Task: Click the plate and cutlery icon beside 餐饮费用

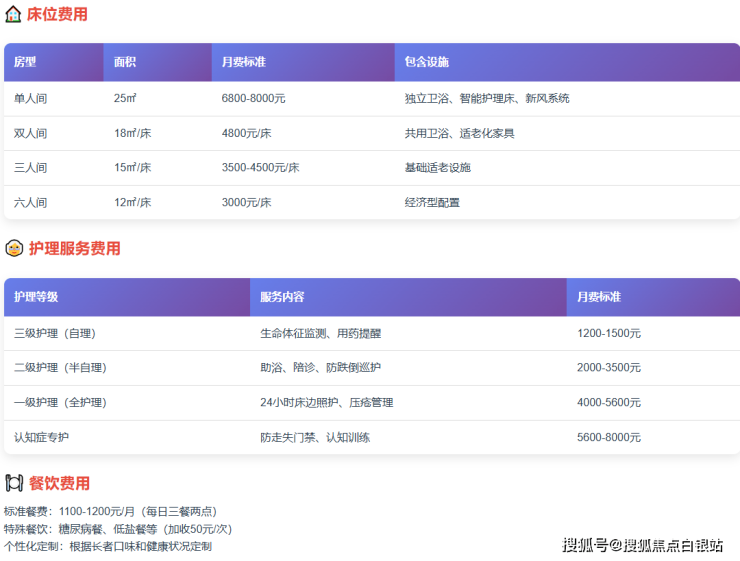Action: tap(14, 484)
